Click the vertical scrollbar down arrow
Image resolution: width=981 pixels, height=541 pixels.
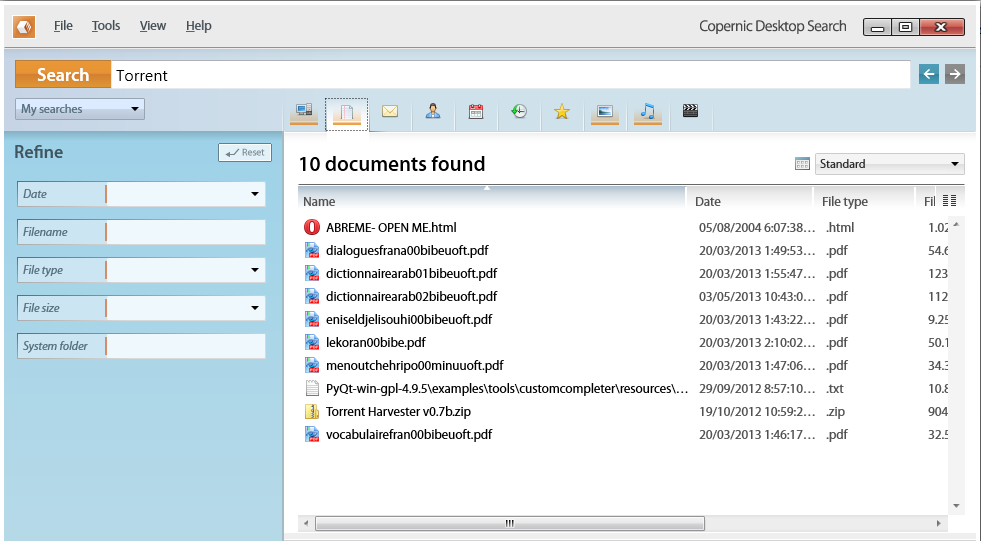[956, 506]
